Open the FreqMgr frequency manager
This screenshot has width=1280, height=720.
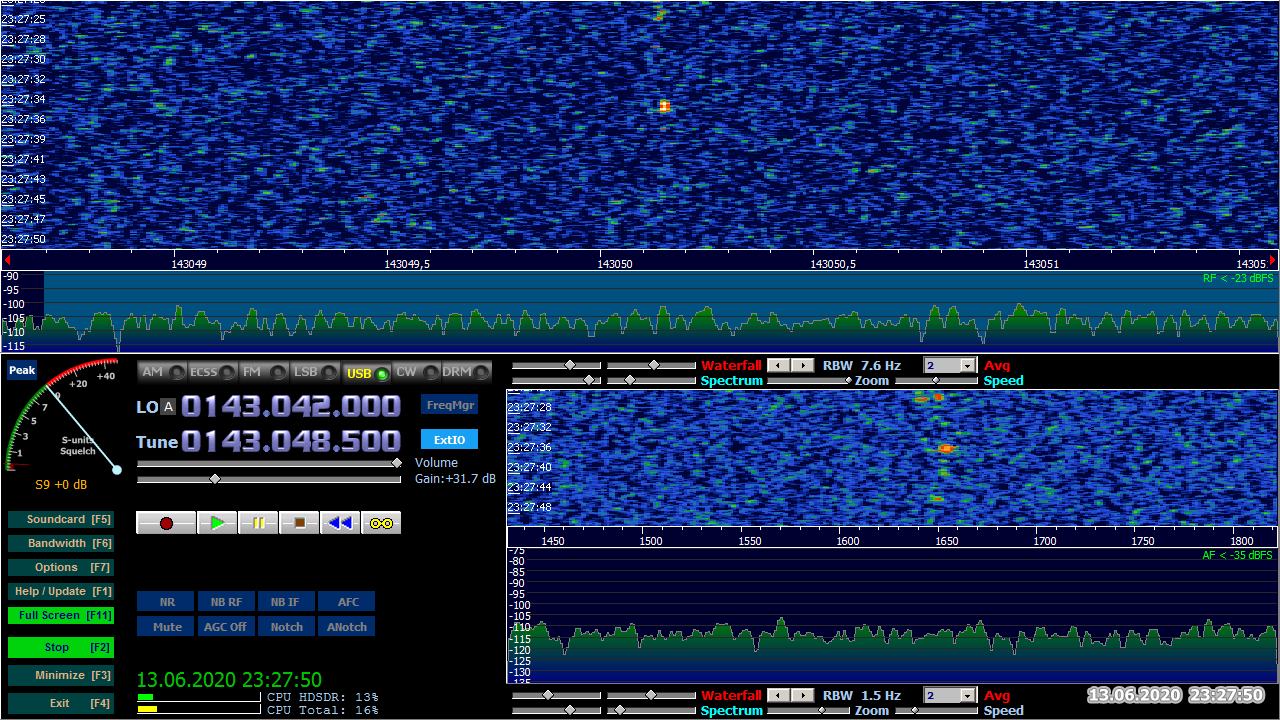tap(449, 405)
